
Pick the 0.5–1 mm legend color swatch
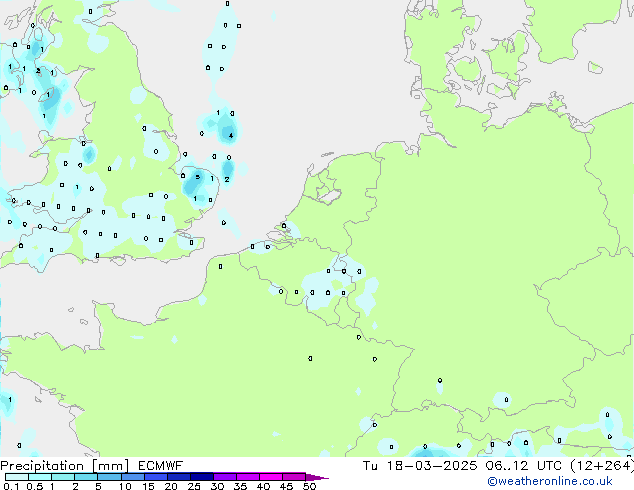coord(40,477)
